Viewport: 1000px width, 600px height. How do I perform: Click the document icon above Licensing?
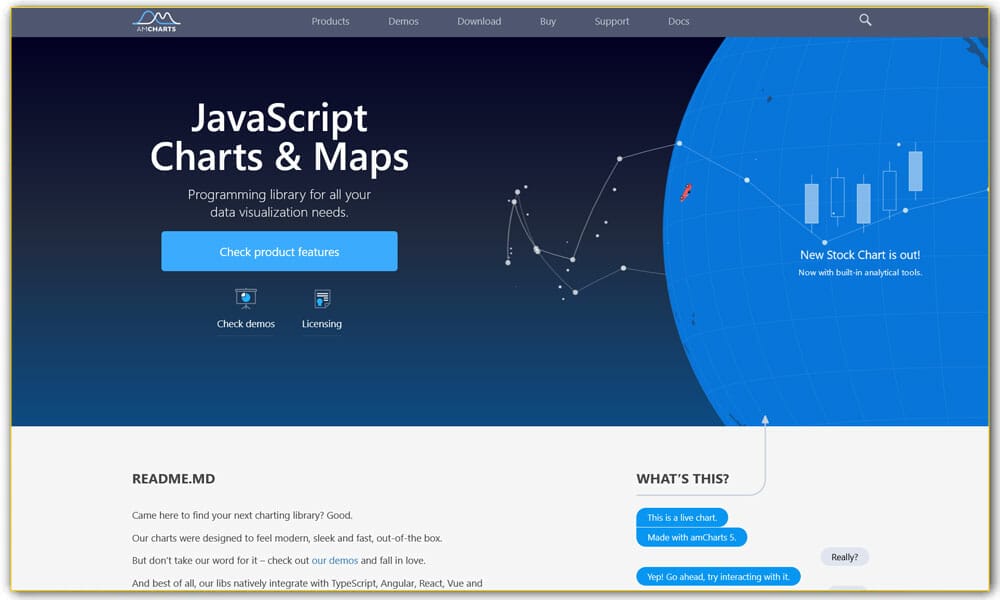tap(322, 298)
